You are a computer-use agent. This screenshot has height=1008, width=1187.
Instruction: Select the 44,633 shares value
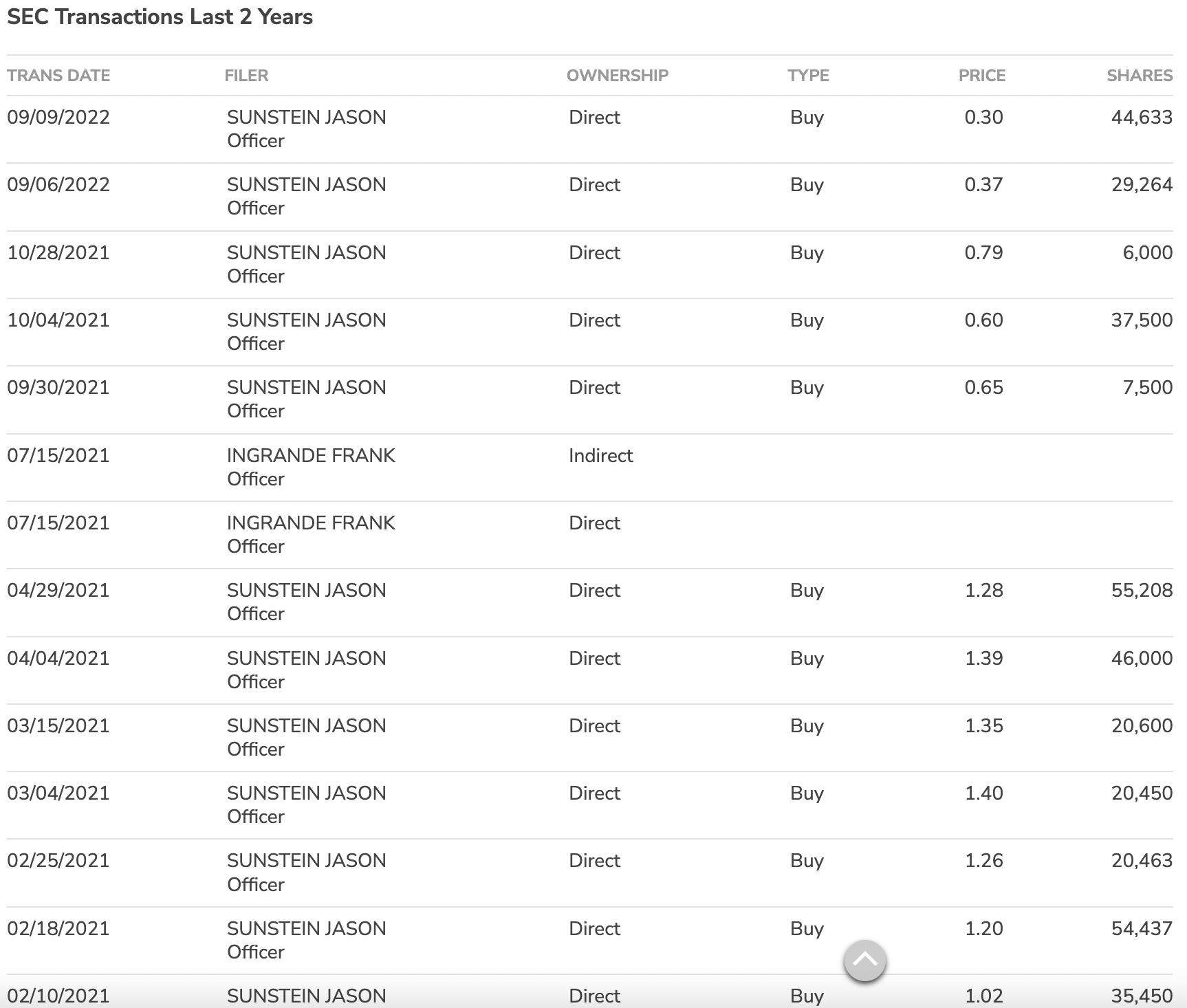[x=1142, y=118]
